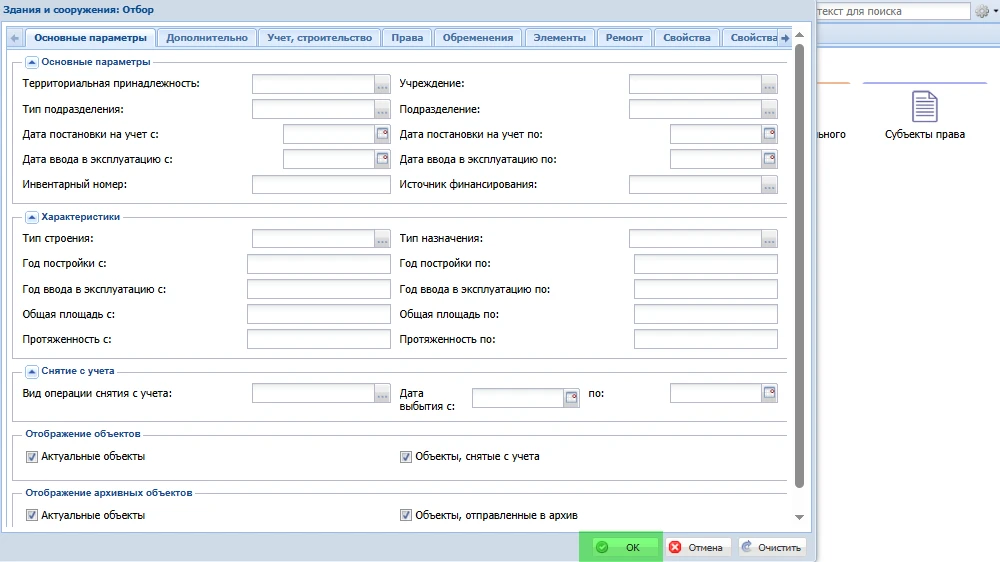
Task: Toggle Объекты, отправленные в архив checkbox
Action: click(x=406, y=515)
